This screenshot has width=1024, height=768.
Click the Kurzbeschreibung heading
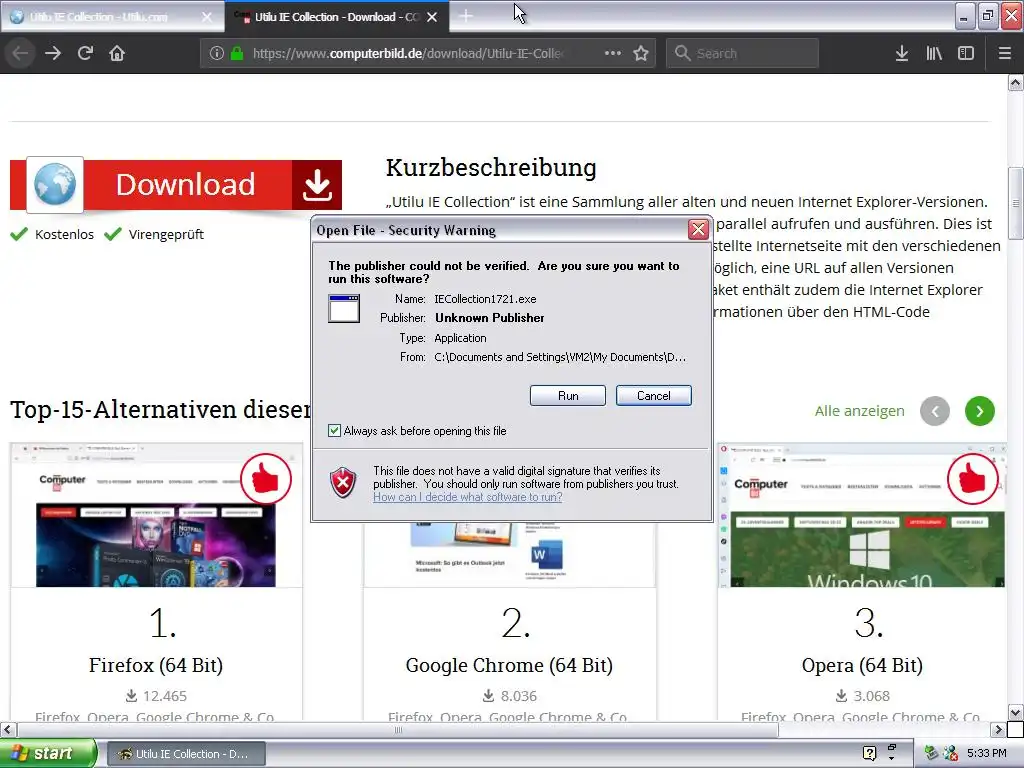(x=491, y=167)
